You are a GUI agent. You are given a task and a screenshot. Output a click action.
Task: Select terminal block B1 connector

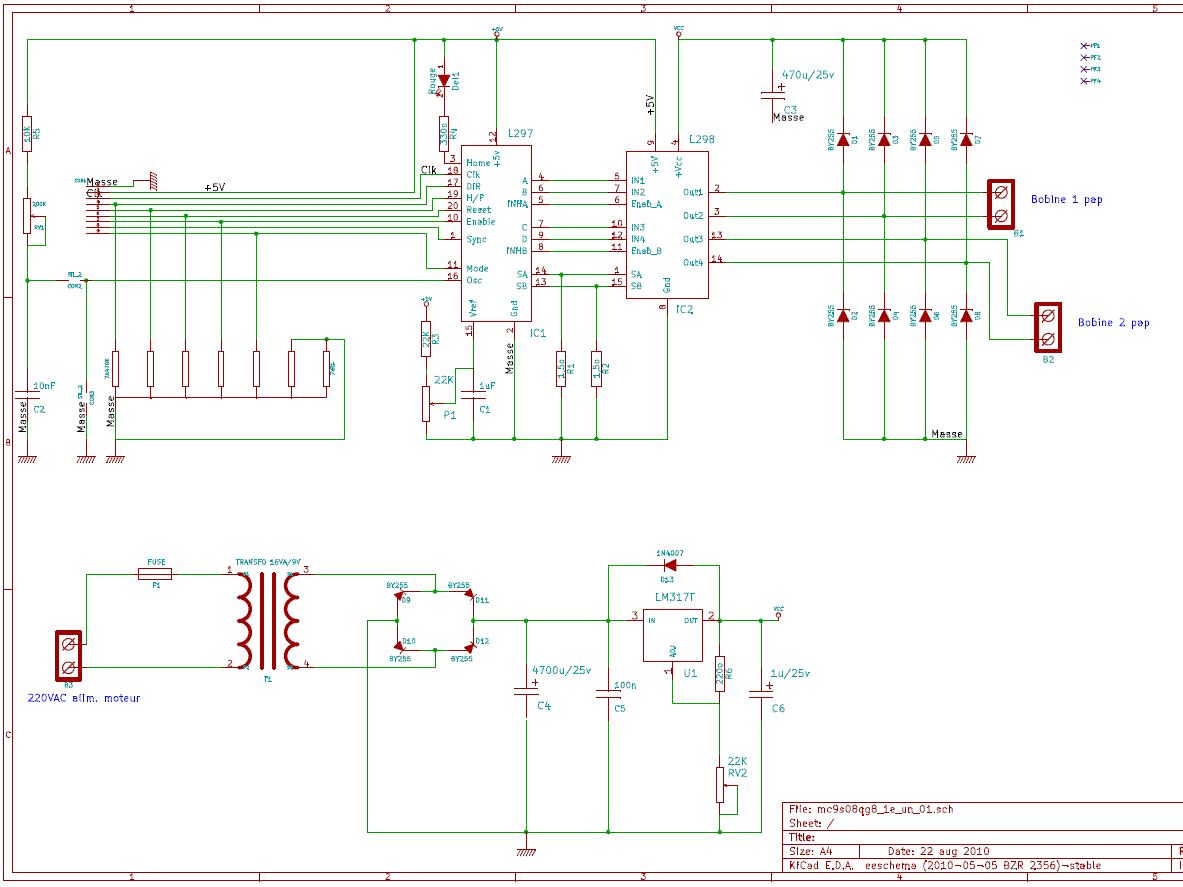click(1001, 204)
